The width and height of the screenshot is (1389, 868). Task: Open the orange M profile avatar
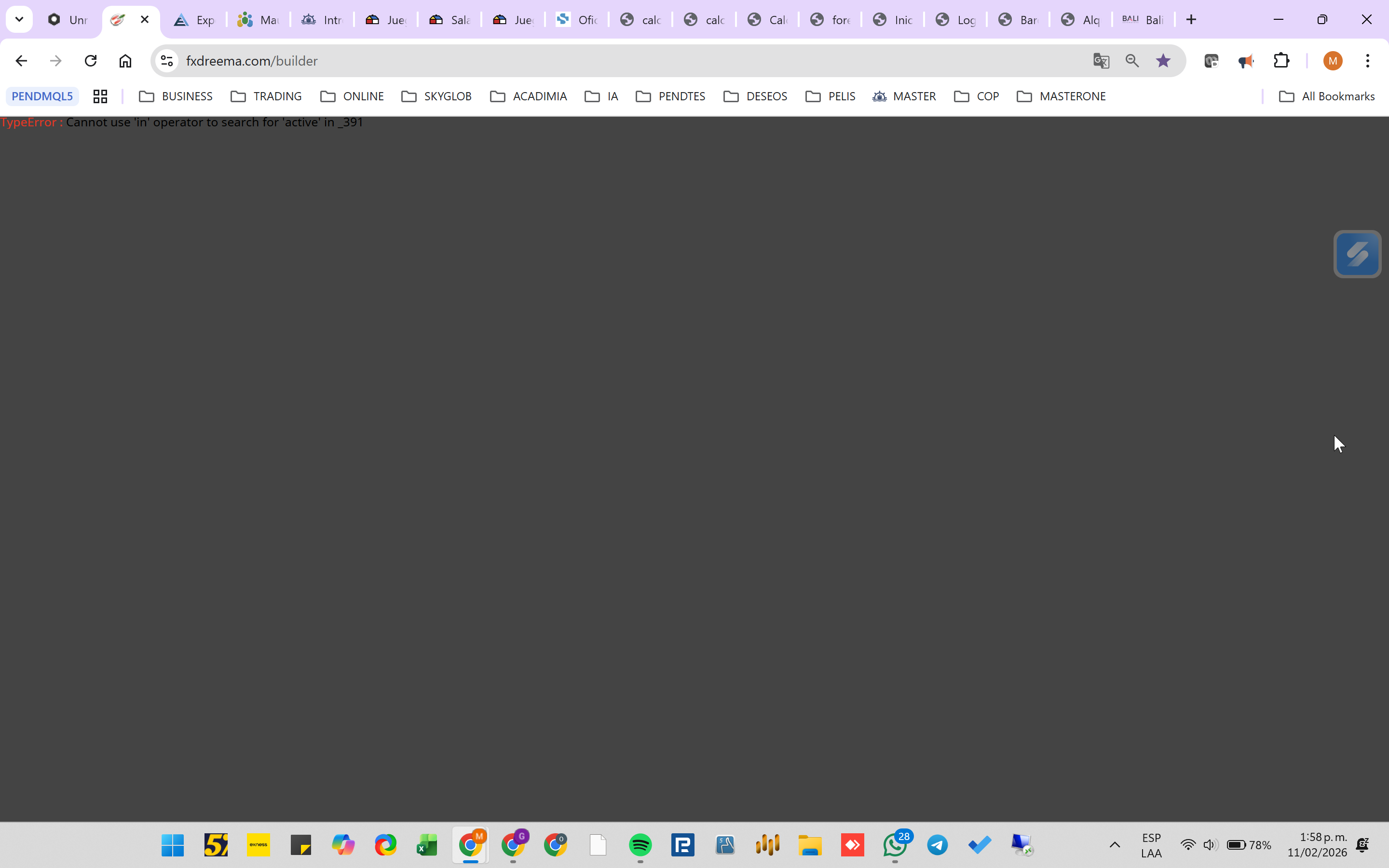(x=1333, y=61)
